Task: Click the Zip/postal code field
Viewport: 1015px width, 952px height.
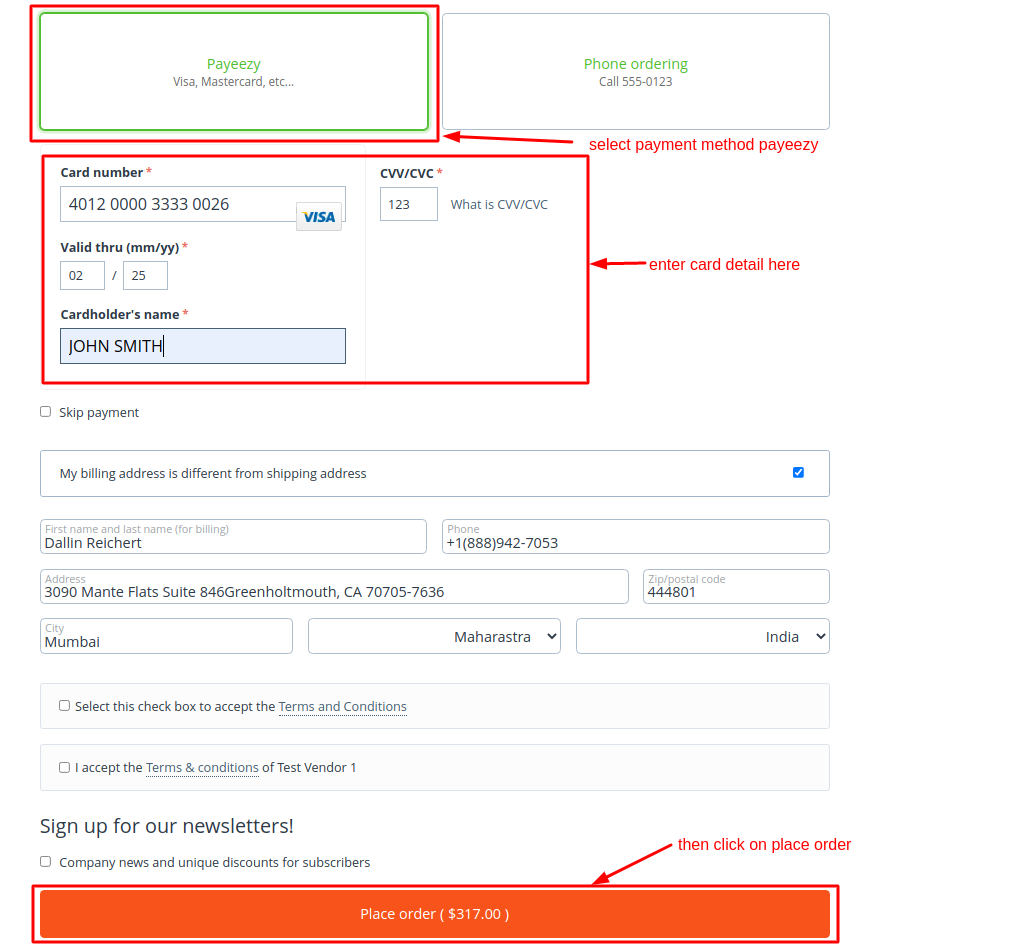Action: point(736,586)
